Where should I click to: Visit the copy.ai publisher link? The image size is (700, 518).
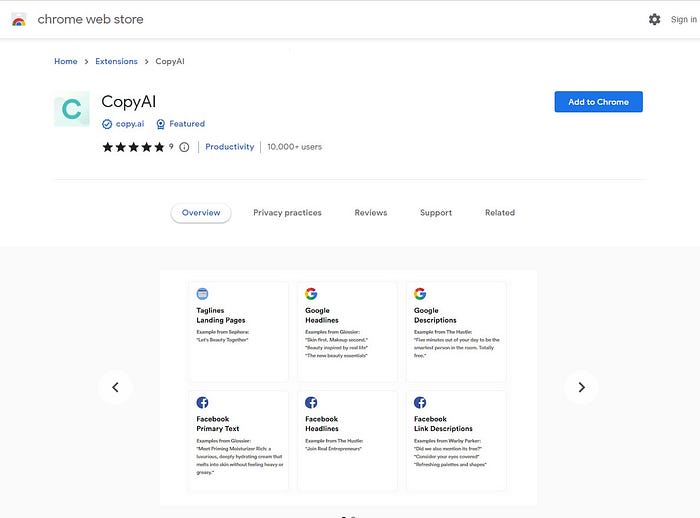point(130,124)
